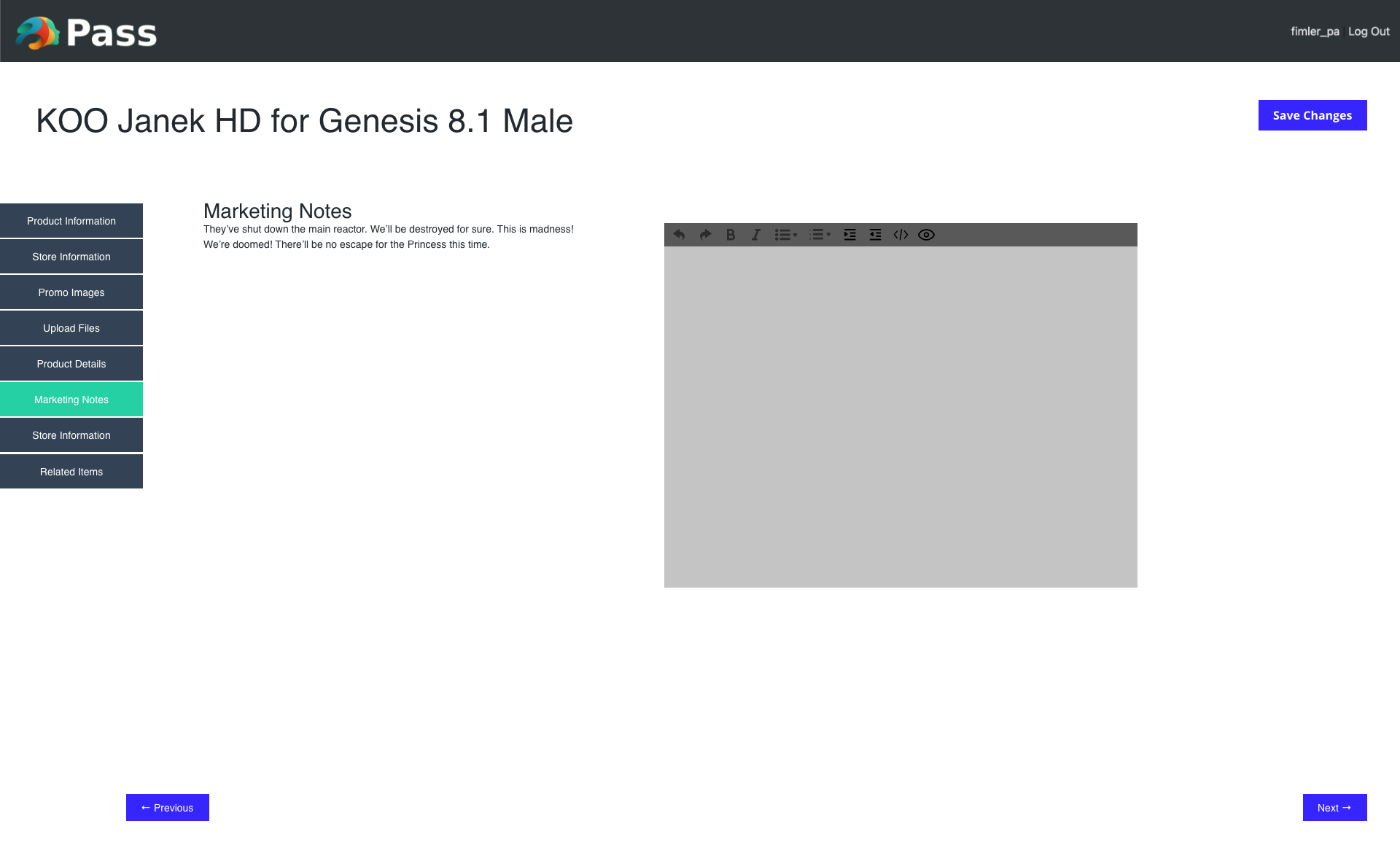Click the Pass logo in header
1400x845 pixels.
[x=86, y=33]
